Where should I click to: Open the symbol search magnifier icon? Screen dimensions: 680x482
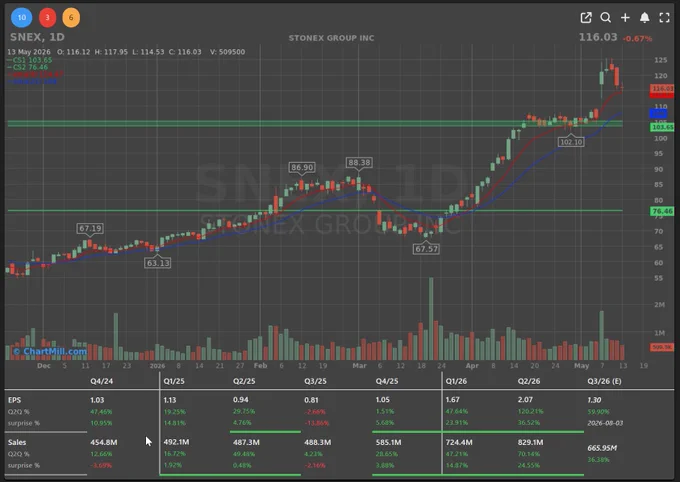[605, 17]
